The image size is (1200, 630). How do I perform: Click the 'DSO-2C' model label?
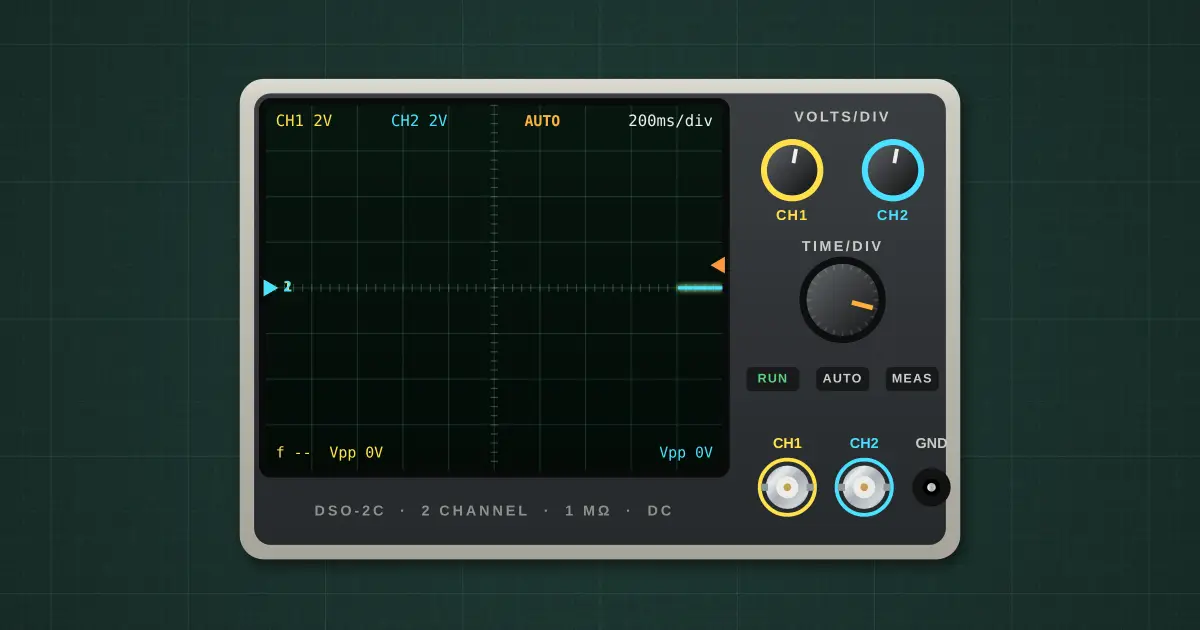349,511
